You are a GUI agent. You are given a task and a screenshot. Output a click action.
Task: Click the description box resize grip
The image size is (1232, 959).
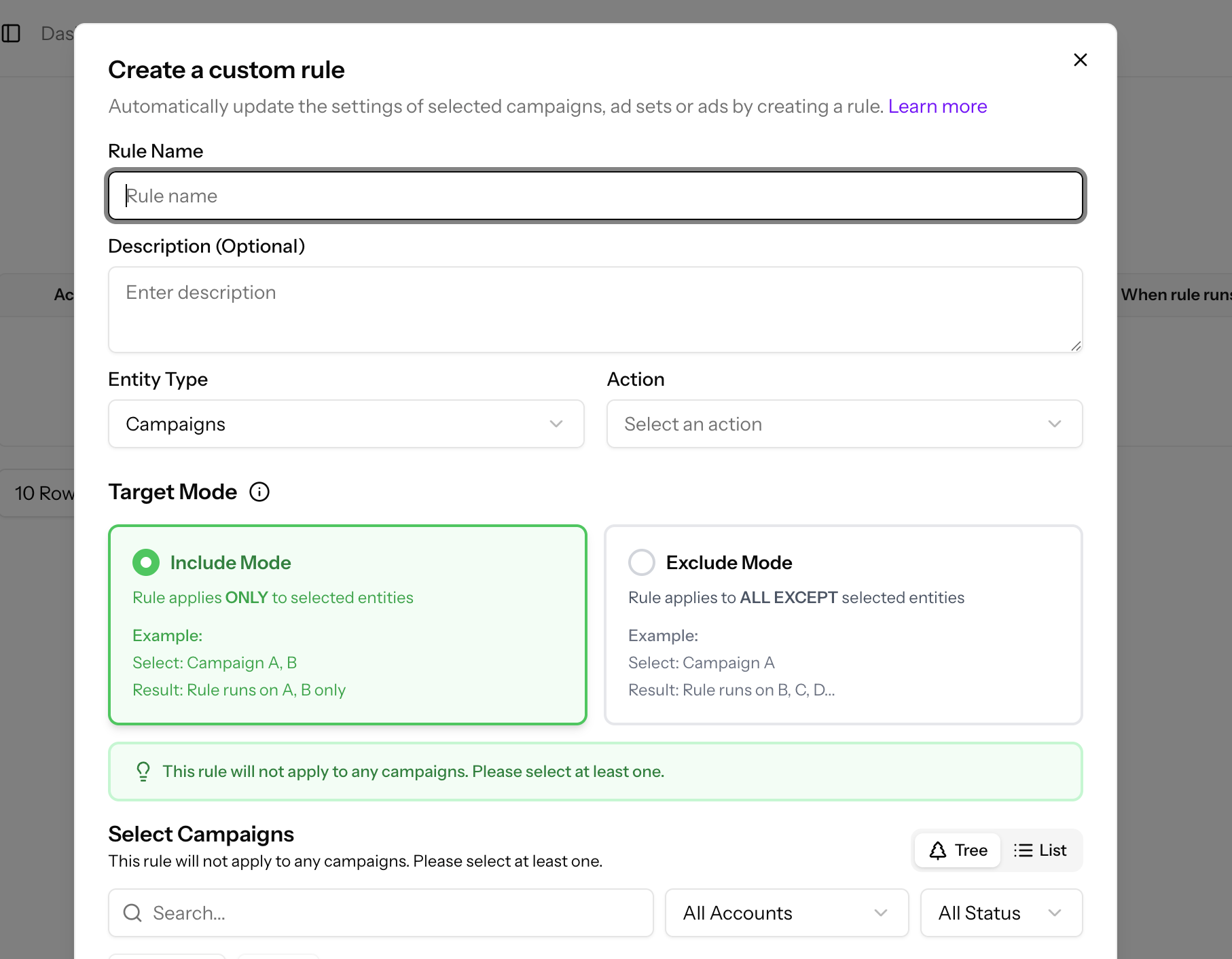[1076, 346]
